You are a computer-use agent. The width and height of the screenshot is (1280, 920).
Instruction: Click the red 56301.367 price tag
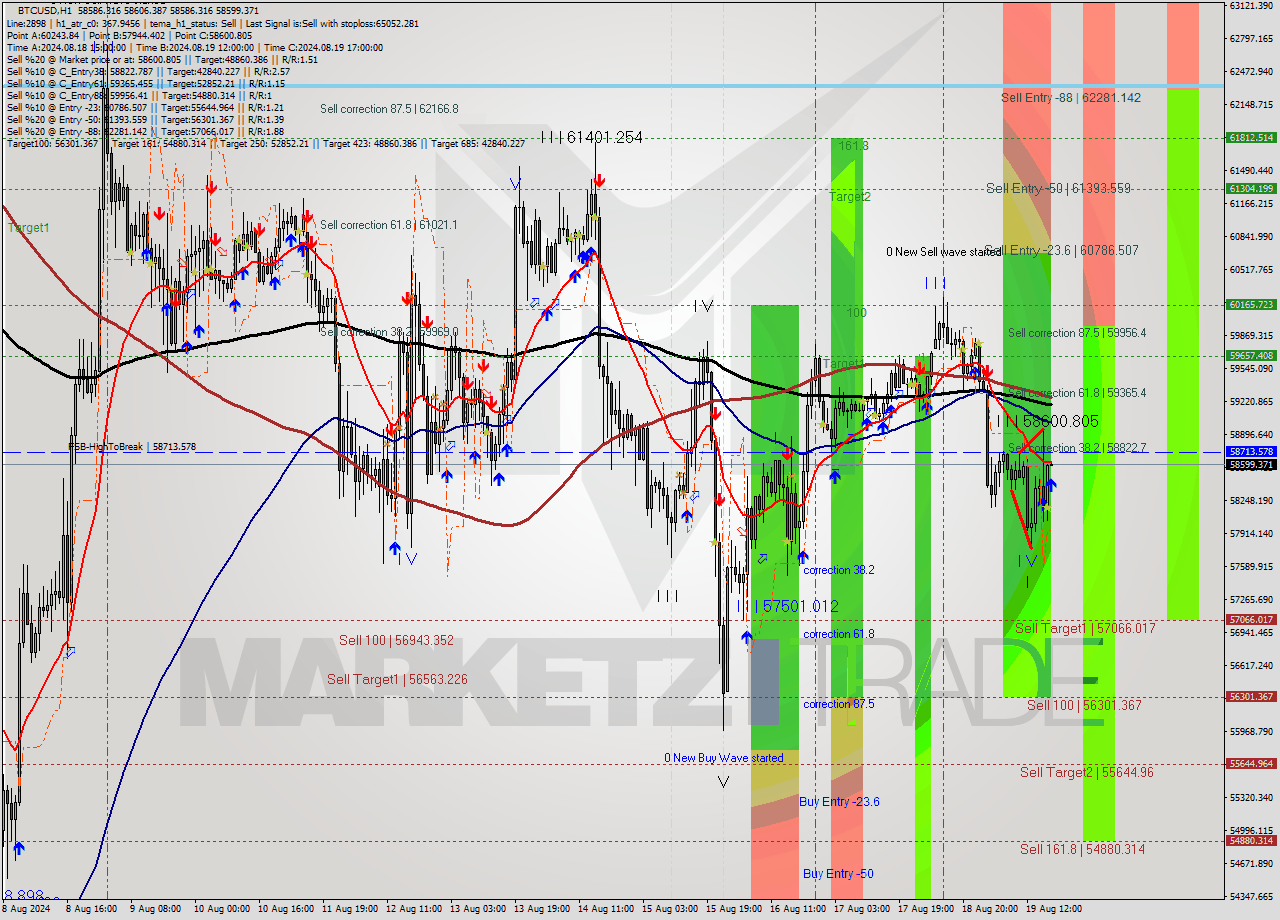click(1251, 697)
